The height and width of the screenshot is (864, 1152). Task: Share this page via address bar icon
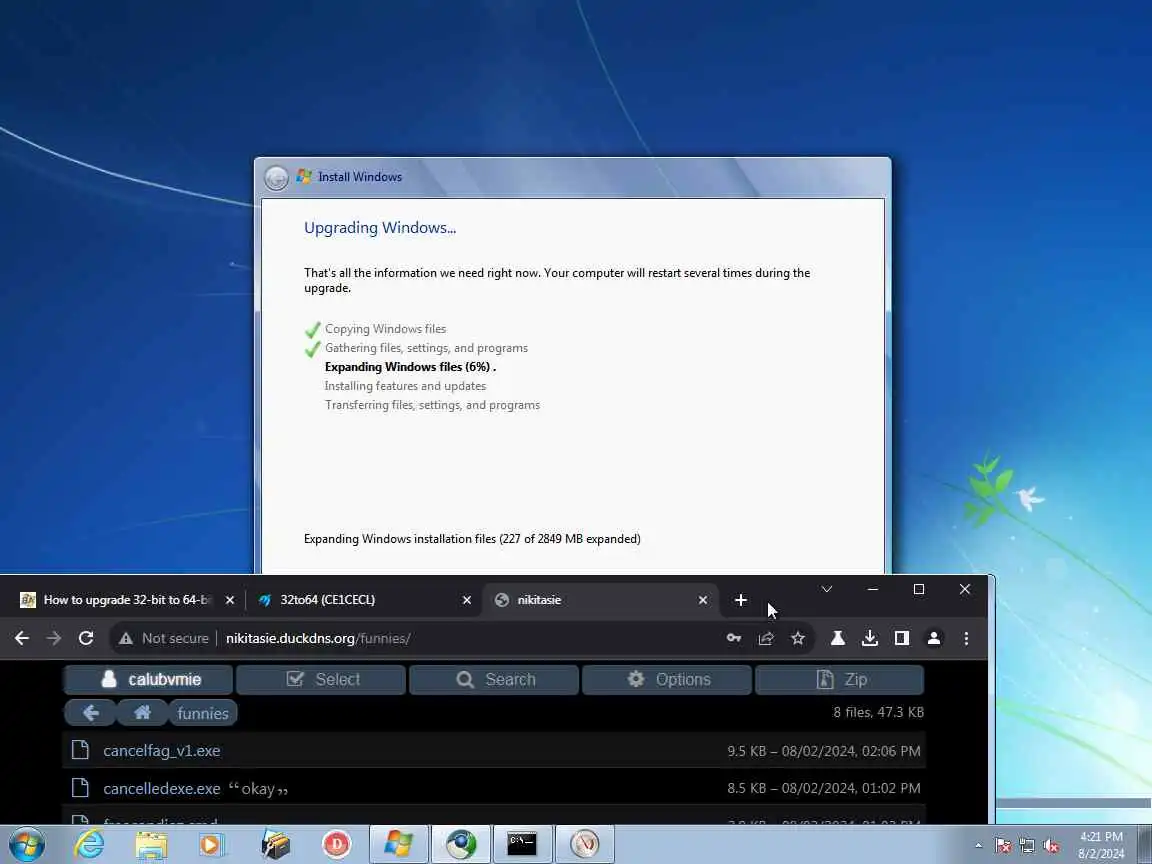(x=766, y=638)
